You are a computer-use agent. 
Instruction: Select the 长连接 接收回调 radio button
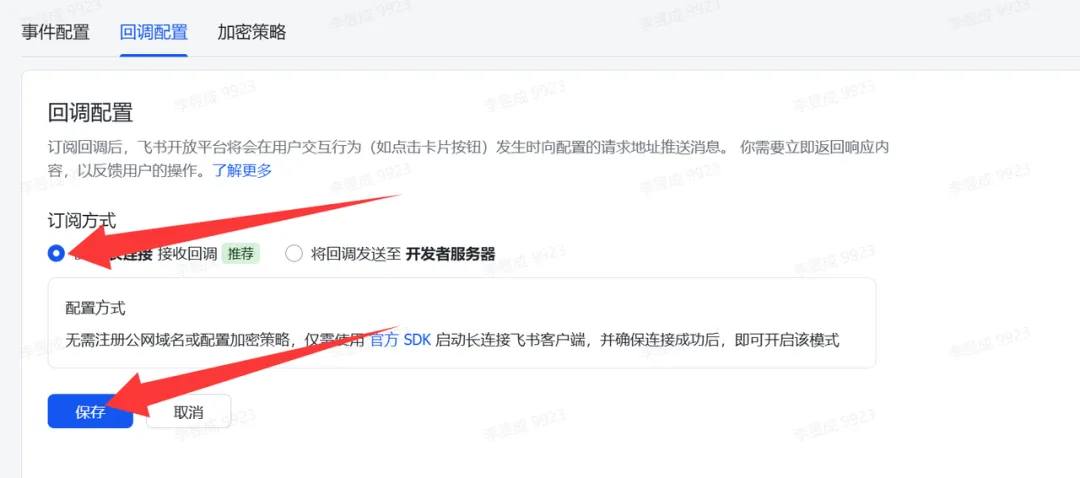tap(56, 253)
